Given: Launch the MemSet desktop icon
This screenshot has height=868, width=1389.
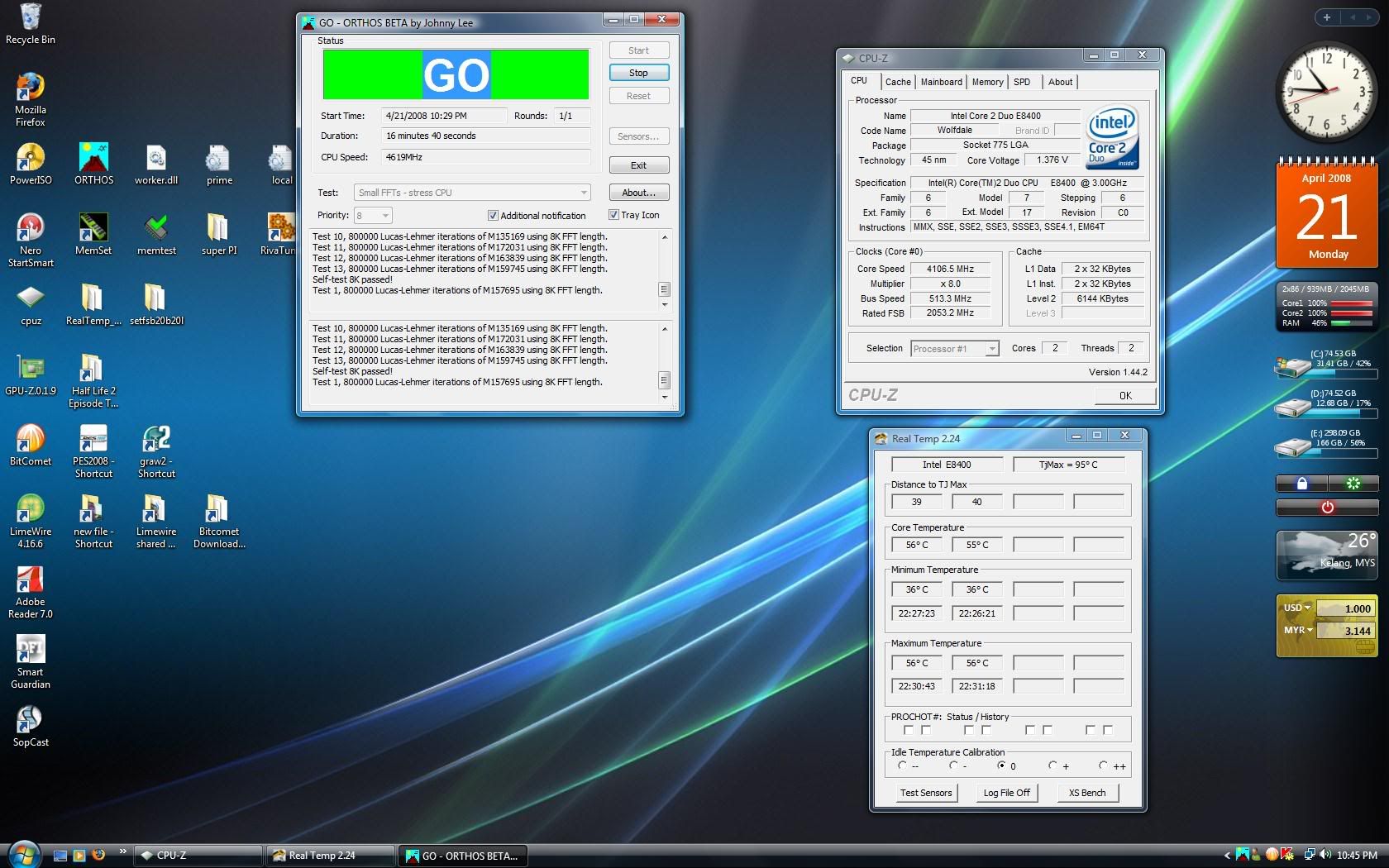Looking at the screenshot, I should click(93, 228).
